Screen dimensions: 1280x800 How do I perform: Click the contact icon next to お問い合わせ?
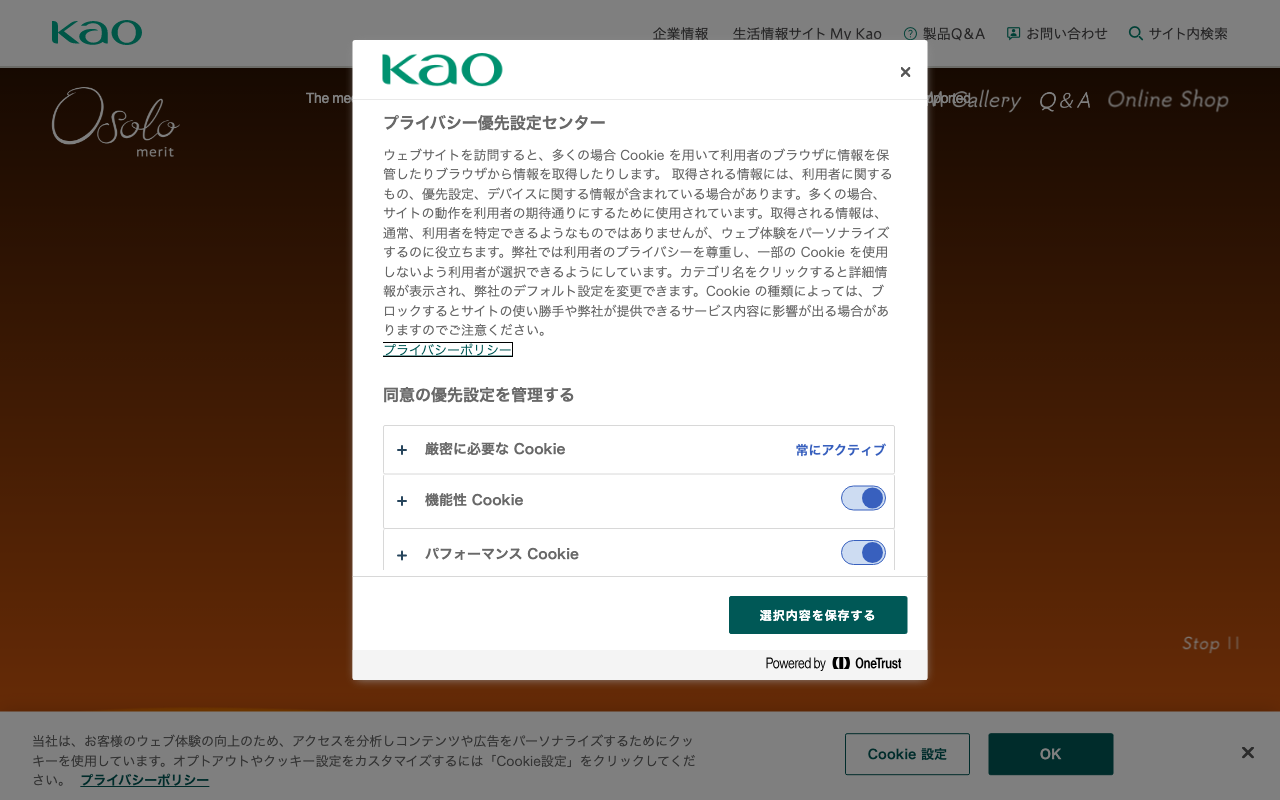(1014, 33)
